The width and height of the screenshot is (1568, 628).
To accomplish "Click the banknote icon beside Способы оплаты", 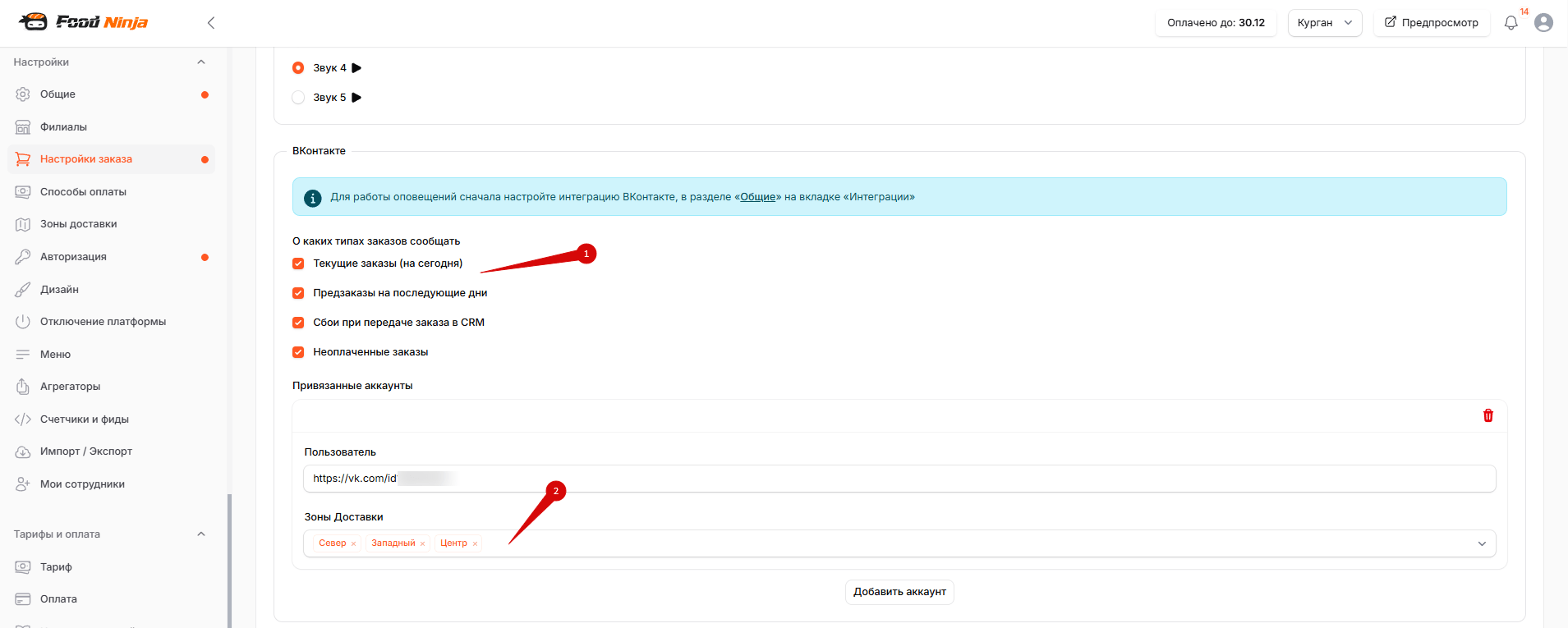I will (23, 192).
